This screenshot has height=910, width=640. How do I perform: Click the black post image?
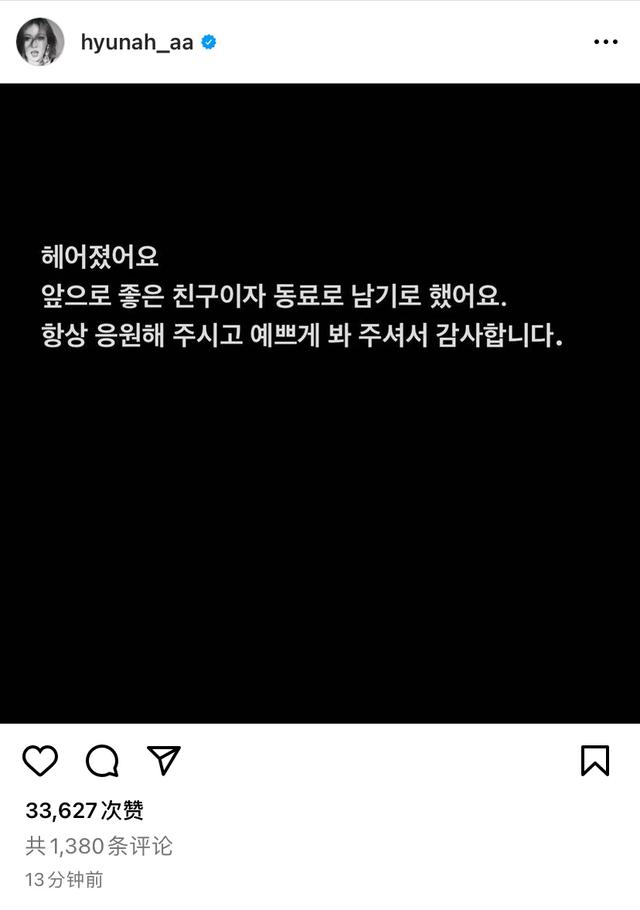click(x=320, y=403)
